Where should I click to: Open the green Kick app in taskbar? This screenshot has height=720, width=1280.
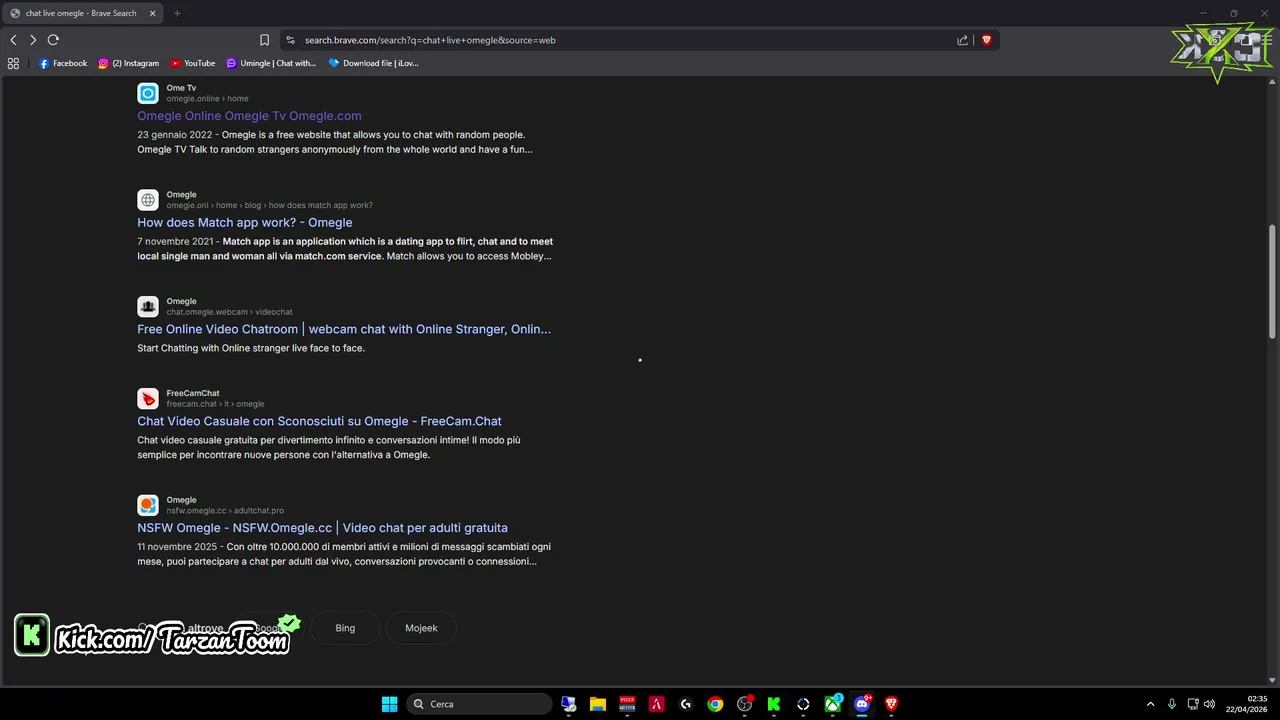click(x=773, y=704)
